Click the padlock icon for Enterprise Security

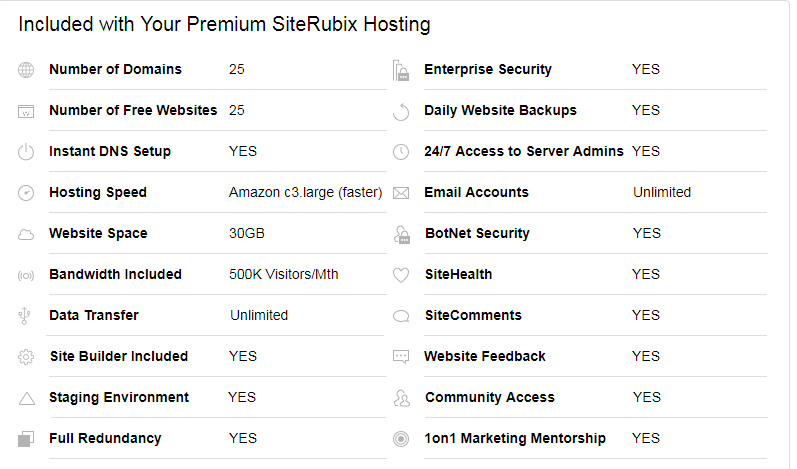click(401, 70)
